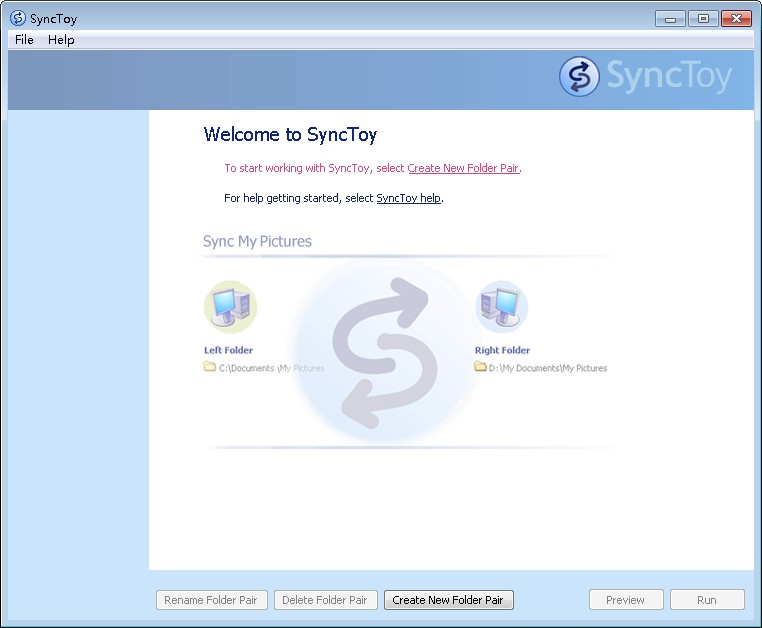762x628 pixels.
Task: Click the 'C:\Documents\My Pictures' path text
Action: coord(271,368)
